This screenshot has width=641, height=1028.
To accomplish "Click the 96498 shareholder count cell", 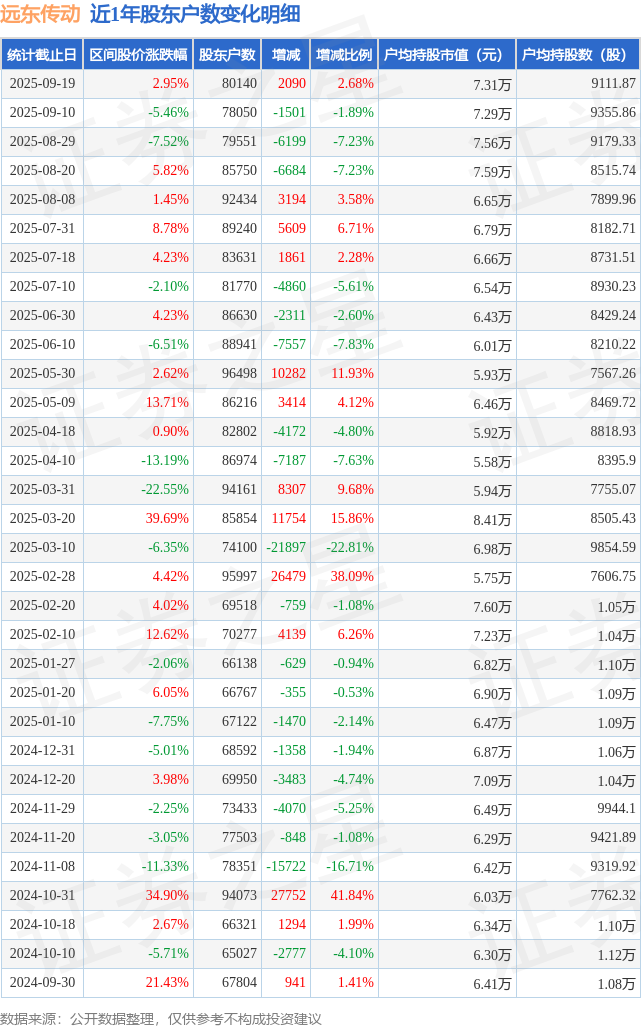I will pos(238,374).
